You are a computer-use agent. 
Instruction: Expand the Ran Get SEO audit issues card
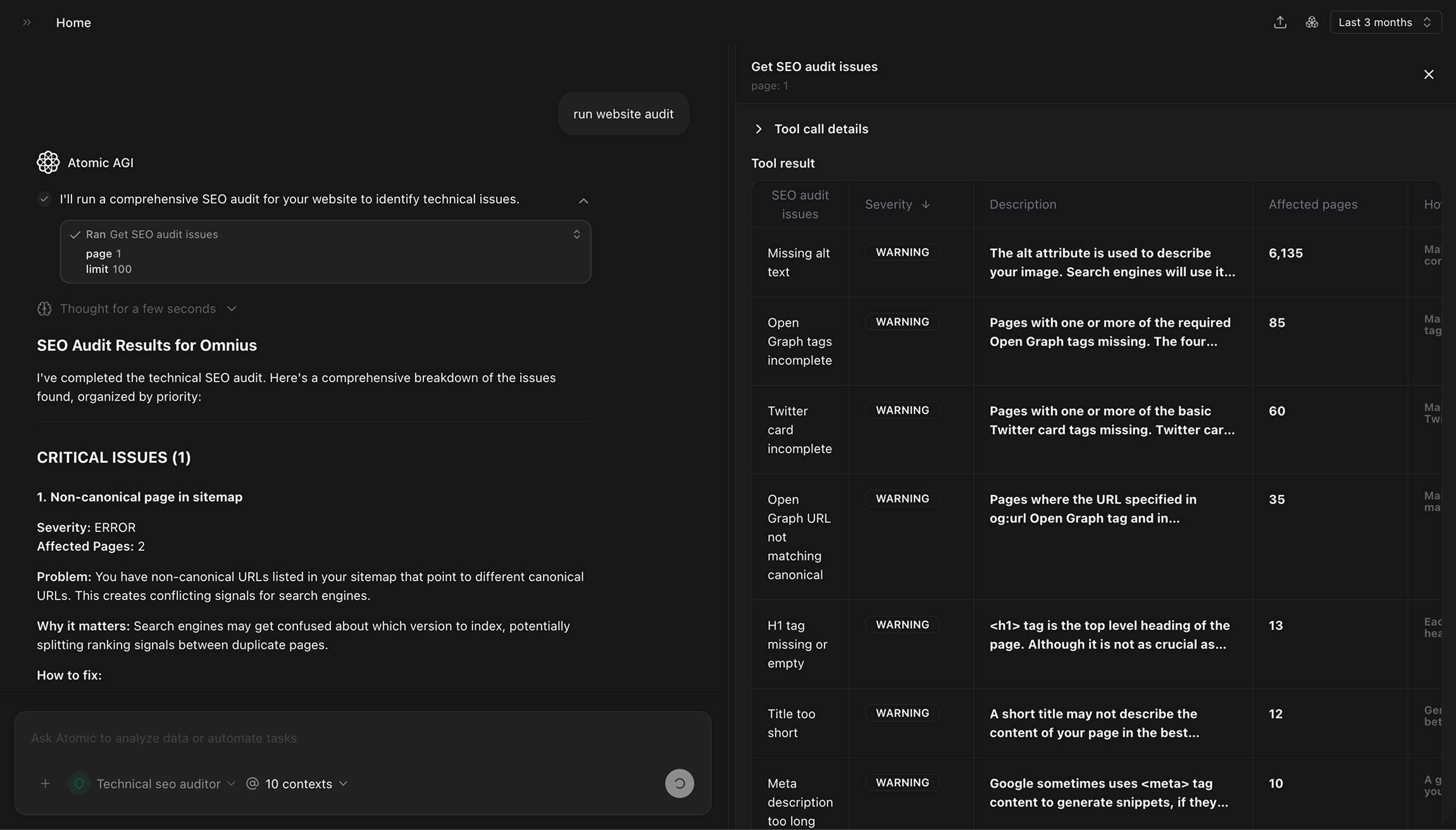click(x=576, y=234)
